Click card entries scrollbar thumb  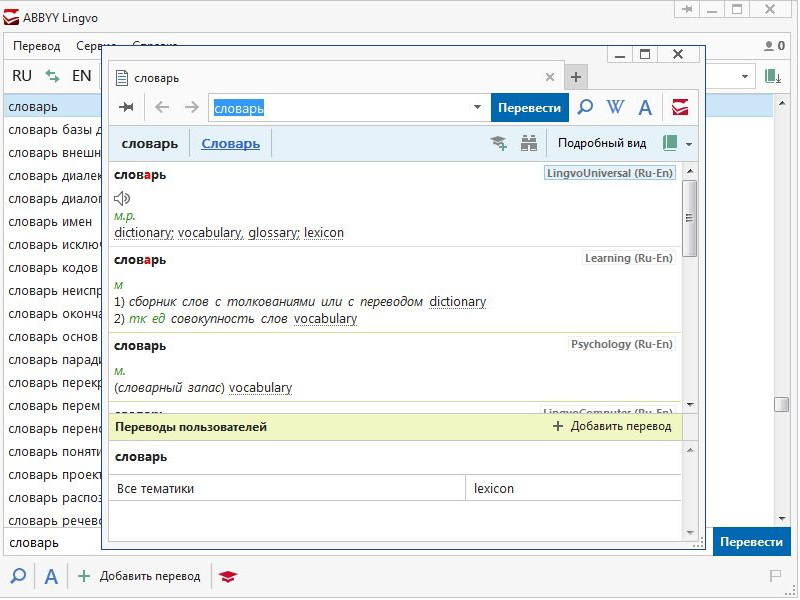tap(690, 218)
